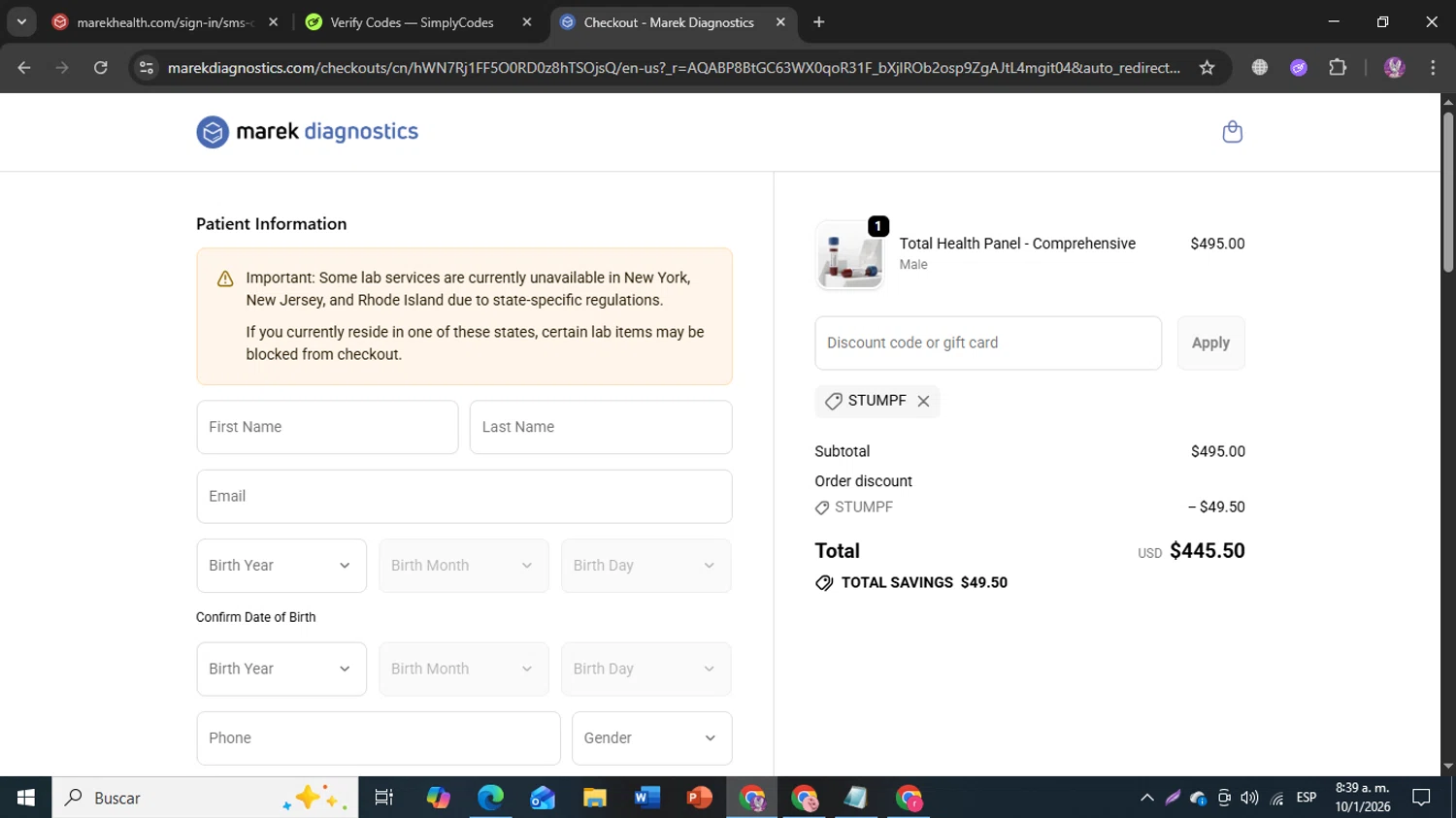The width and height of the screenshot is (1456, 818).
Task: Go back to previous page
Action: [24, 67]
